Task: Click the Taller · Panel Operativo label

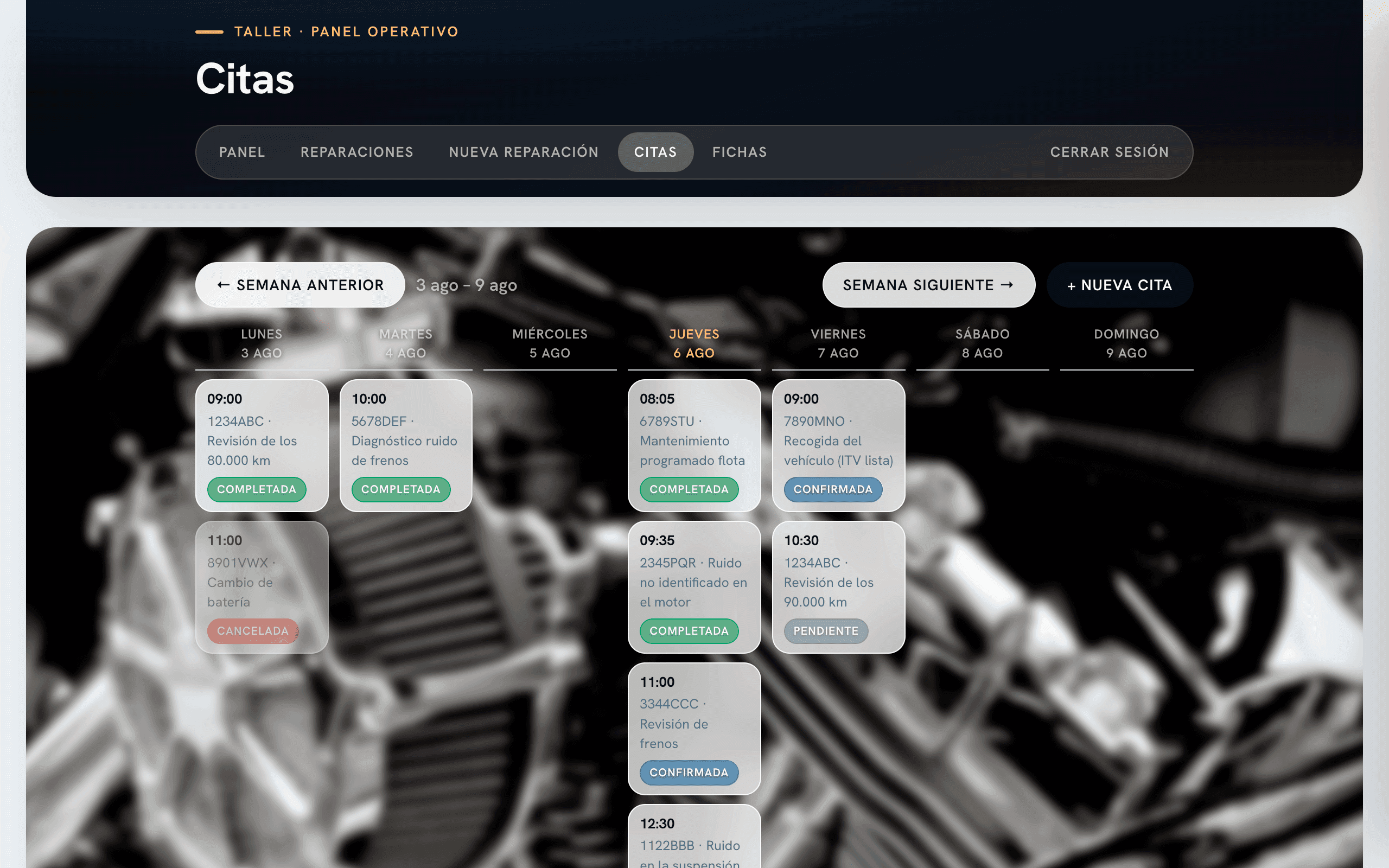Action: click(347, 31)
